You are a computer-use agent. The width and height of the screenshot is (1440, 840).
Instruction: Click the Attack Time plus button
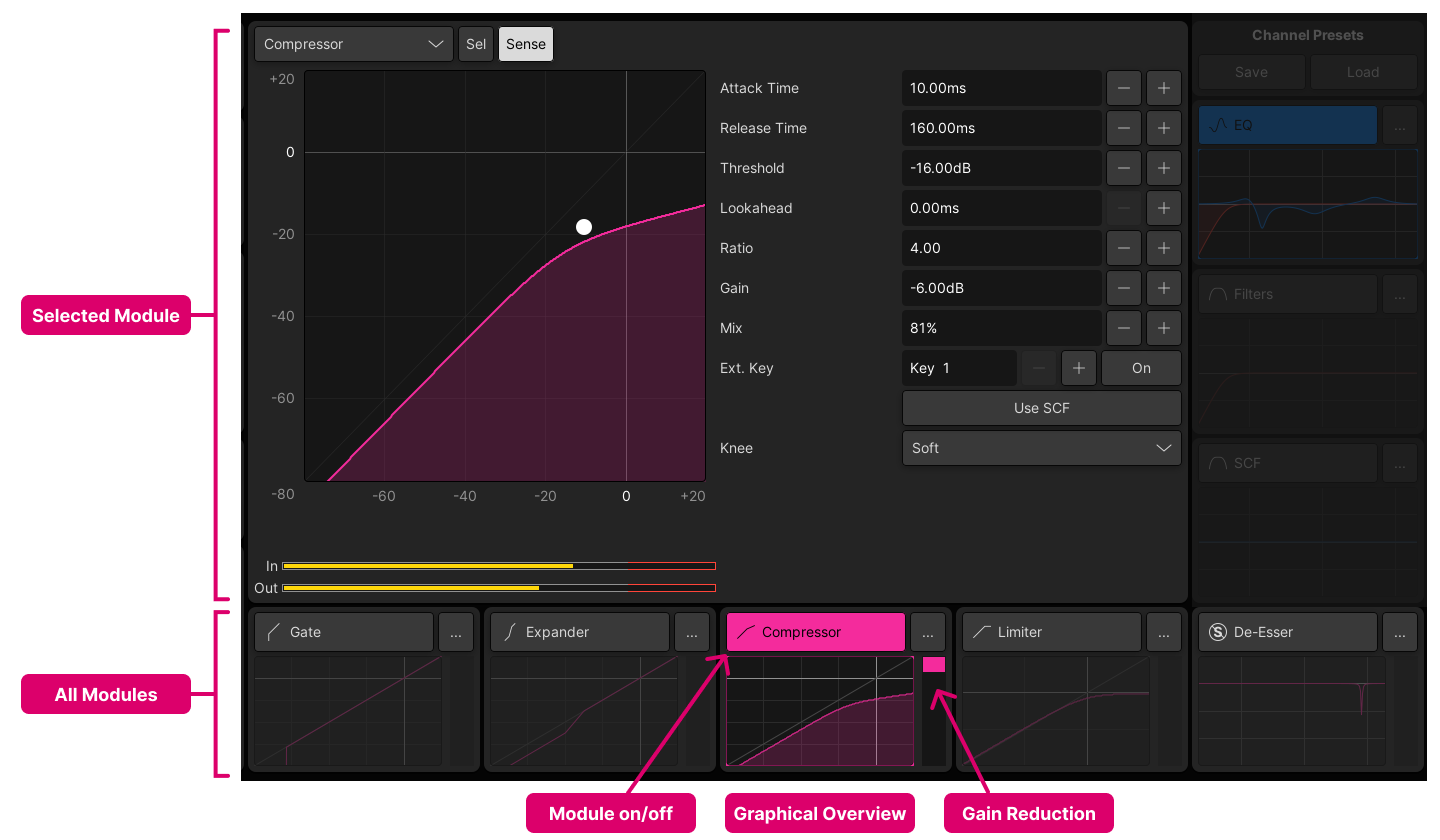click(1163, 88)
